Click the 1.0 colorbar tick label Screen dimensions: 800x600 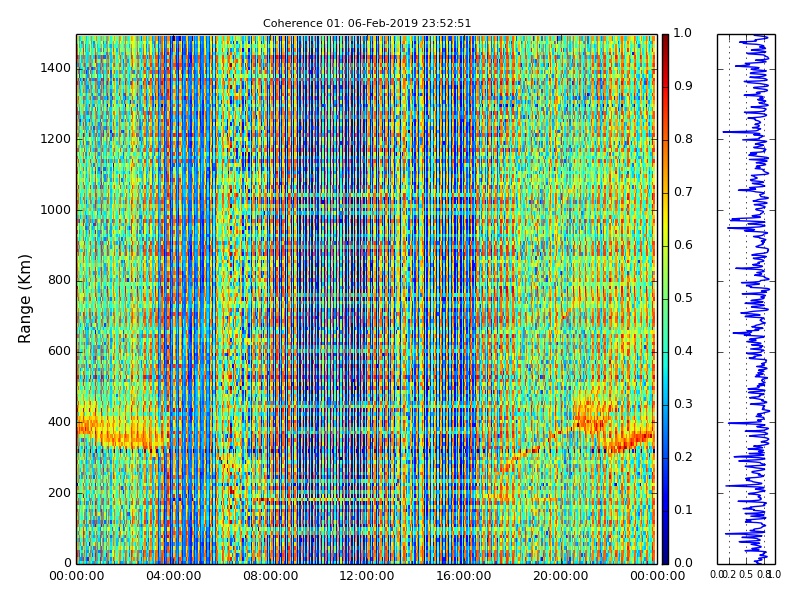[x=683, y=33]
